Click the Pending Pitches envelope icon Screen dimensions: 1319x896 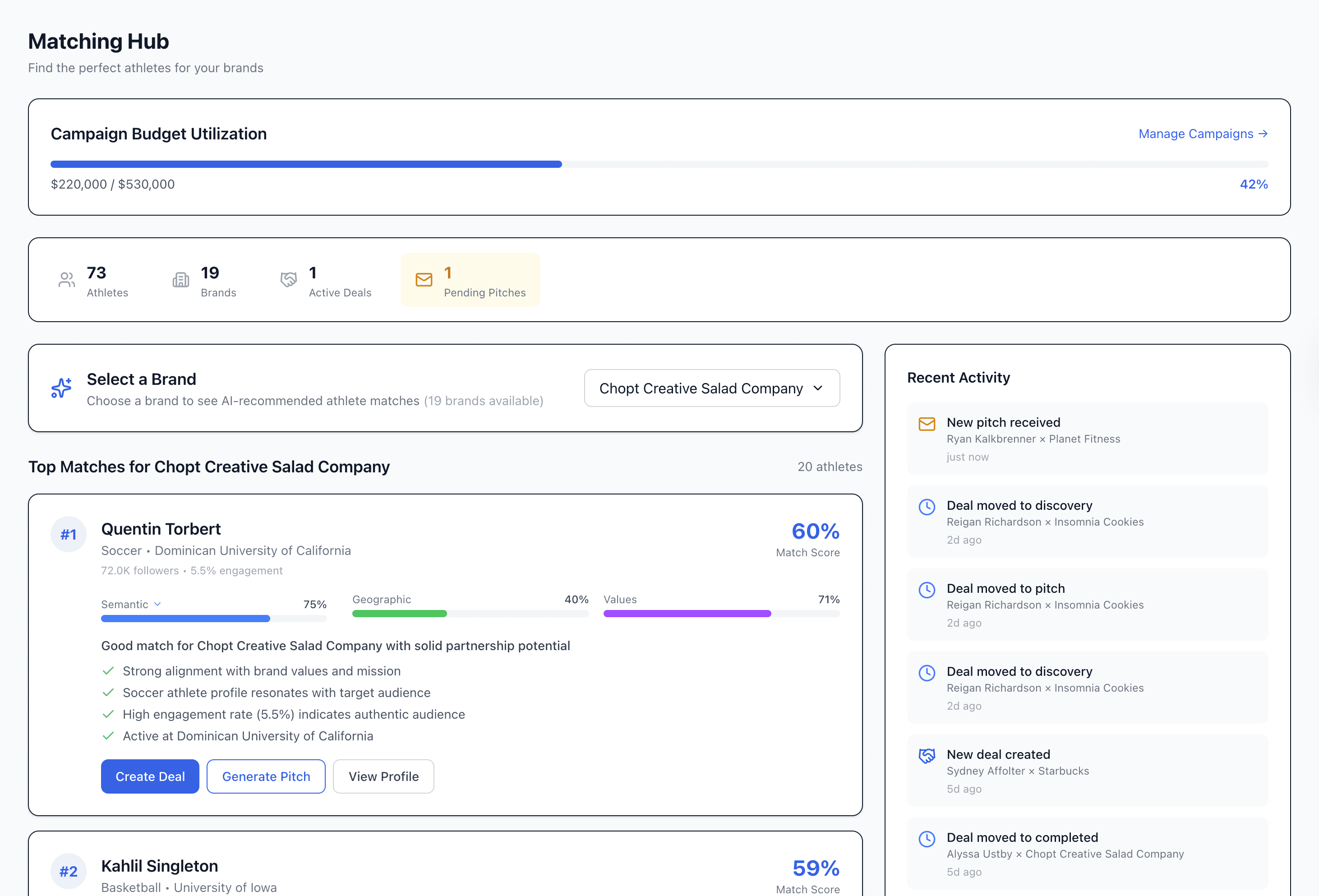pyautogui.click(x=424, y=279)
